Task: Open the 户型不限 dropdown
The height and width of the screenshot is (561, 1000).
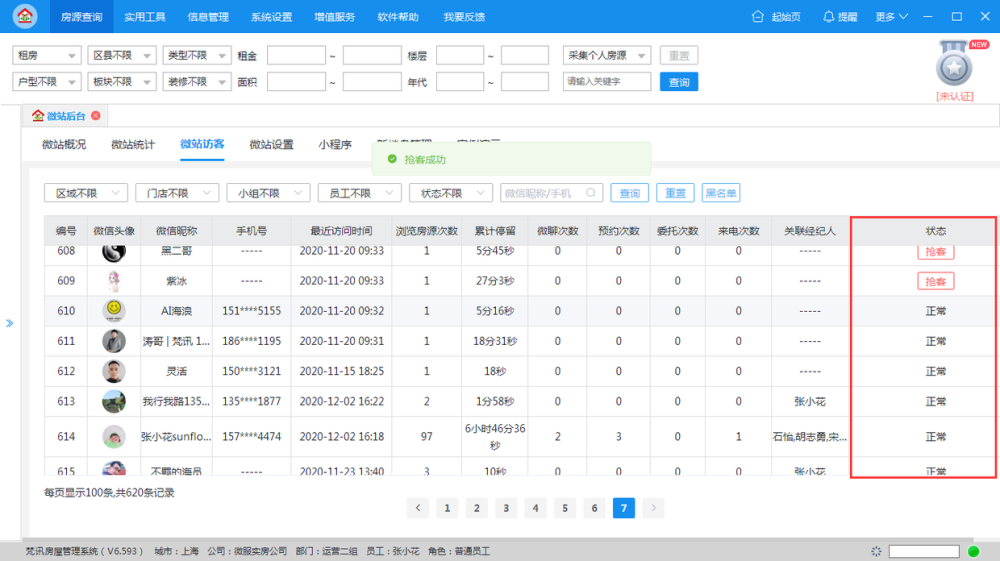Action: (47, 82)
